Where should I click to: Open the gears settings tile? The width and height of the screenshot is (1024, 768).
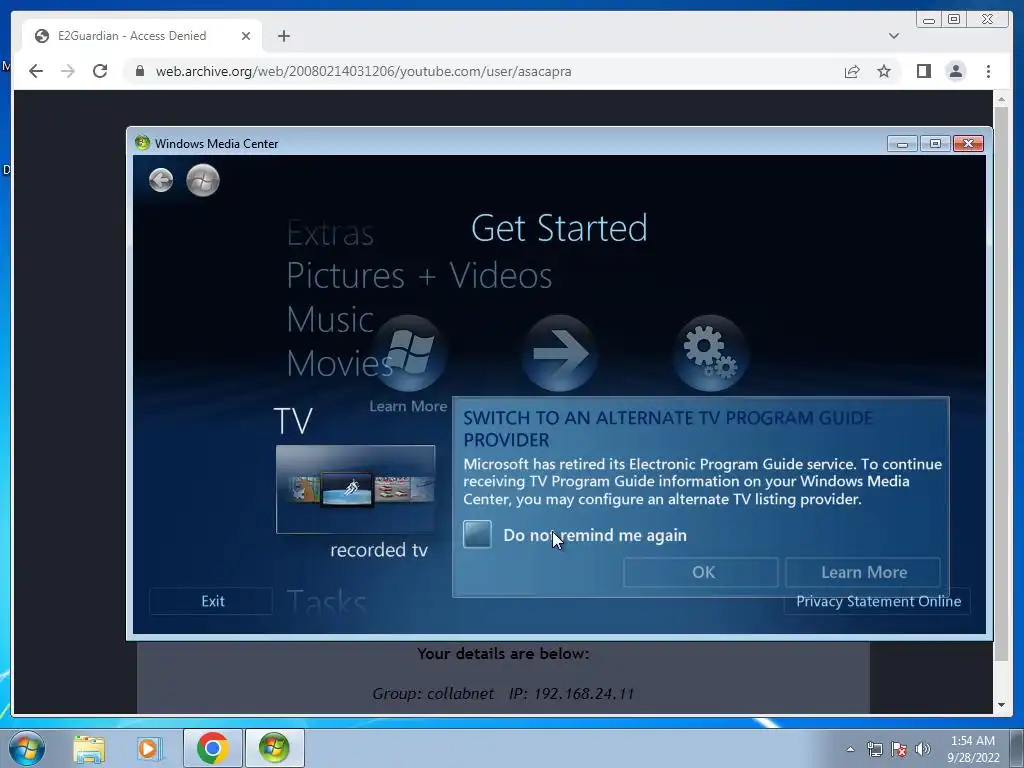(710, 353)
